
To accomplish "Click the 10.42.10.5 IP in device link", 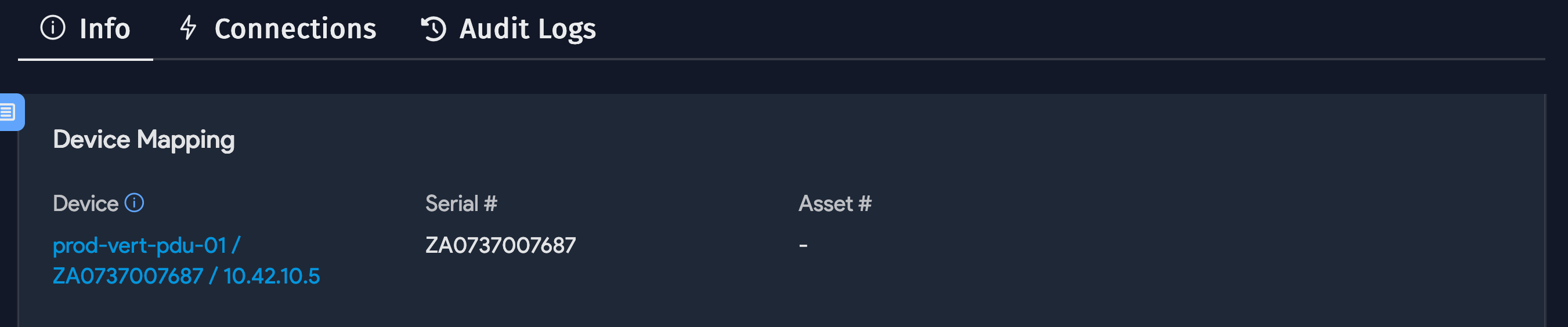I will pyautogui.click(x=272, y=277).
